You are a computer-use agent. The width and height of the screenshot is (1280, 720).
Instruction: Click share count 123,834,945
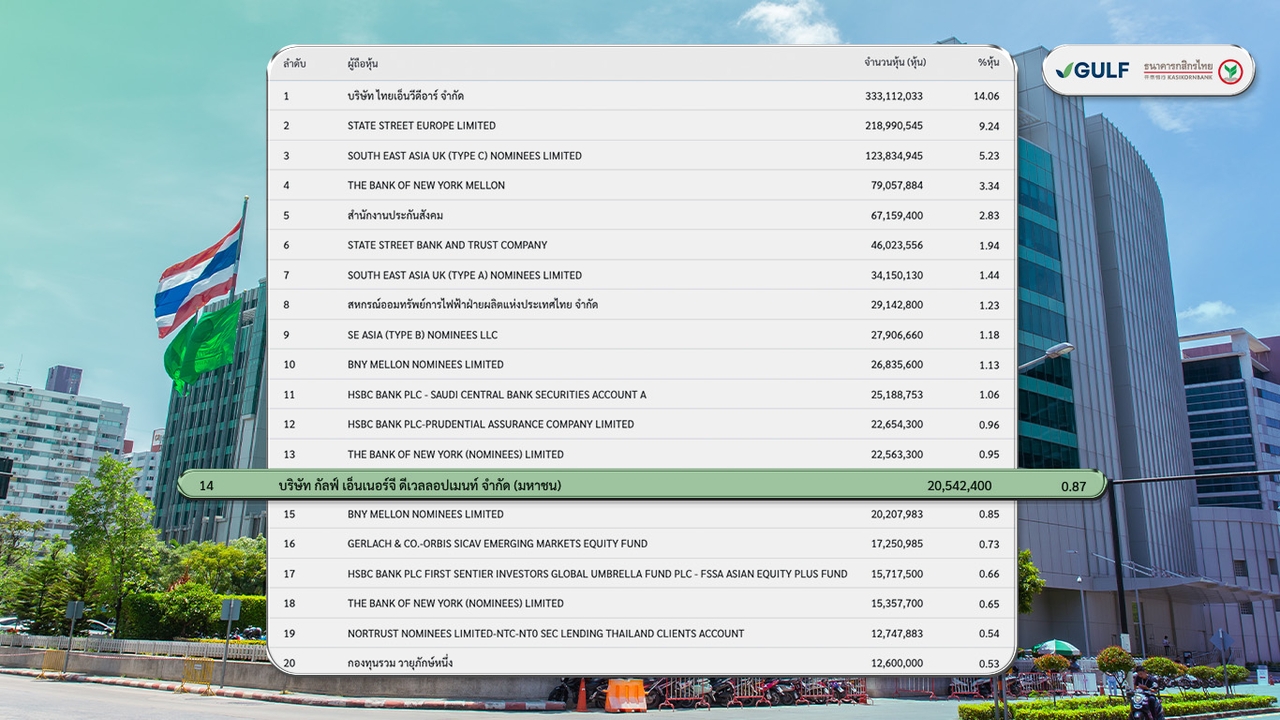pyautogui.click(x=894, y=156)
